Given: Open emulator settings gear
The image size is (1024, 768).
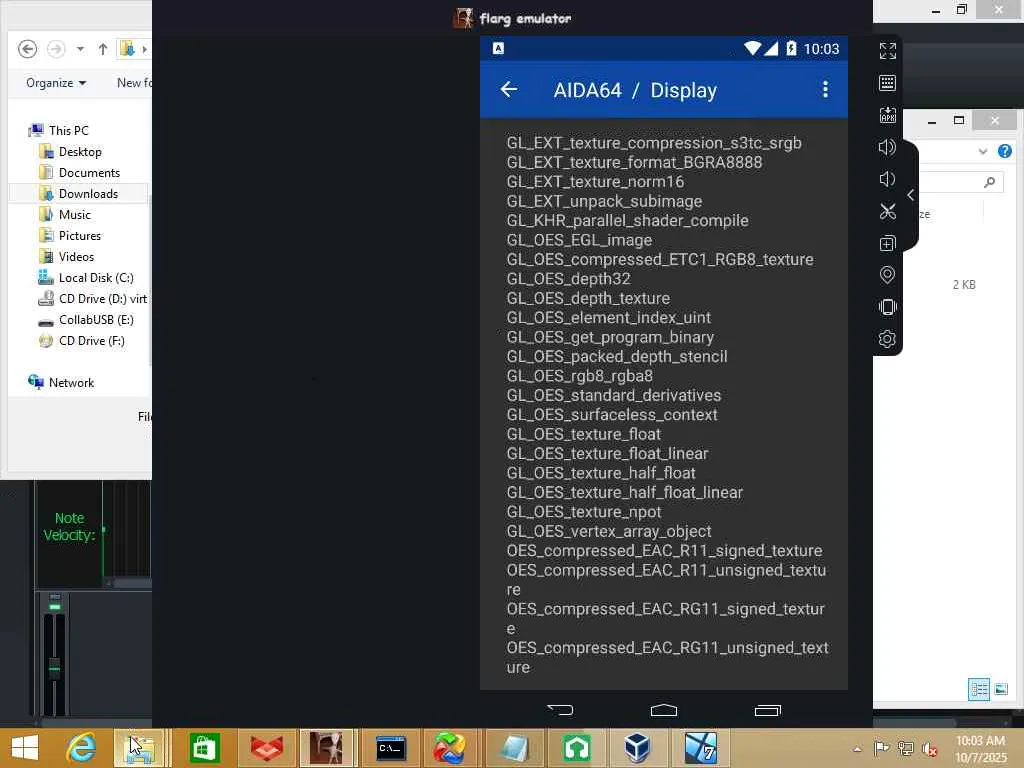Looking at the screenshot, I should [x=888, y=339].
